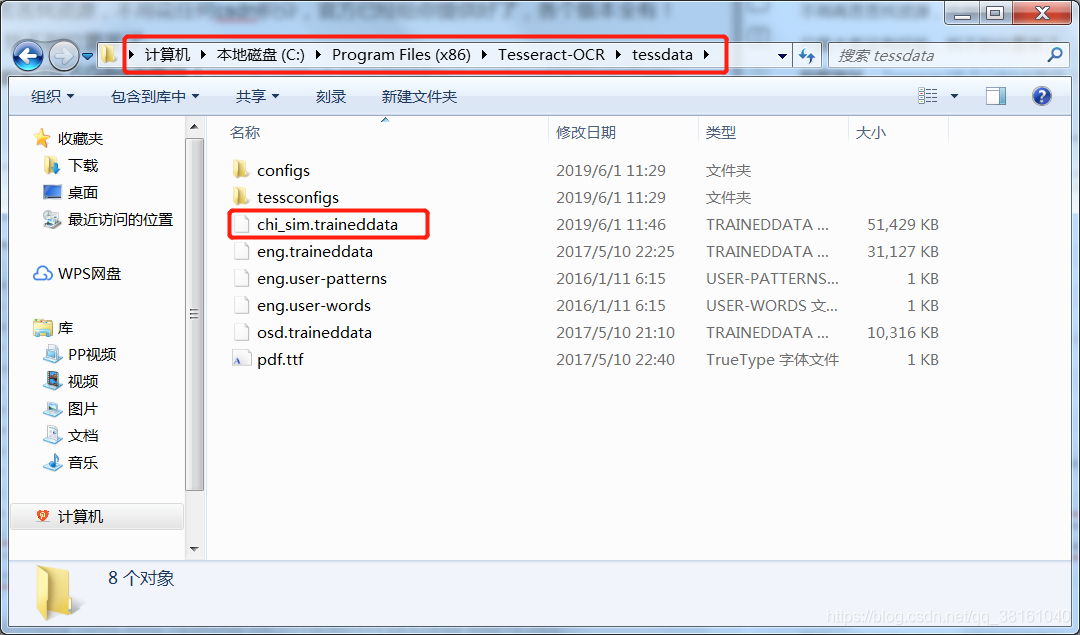Refresh the folder with the refresh icon
Image resolution: width=1080 pixels, height=635 pixels.
point(807,56)
